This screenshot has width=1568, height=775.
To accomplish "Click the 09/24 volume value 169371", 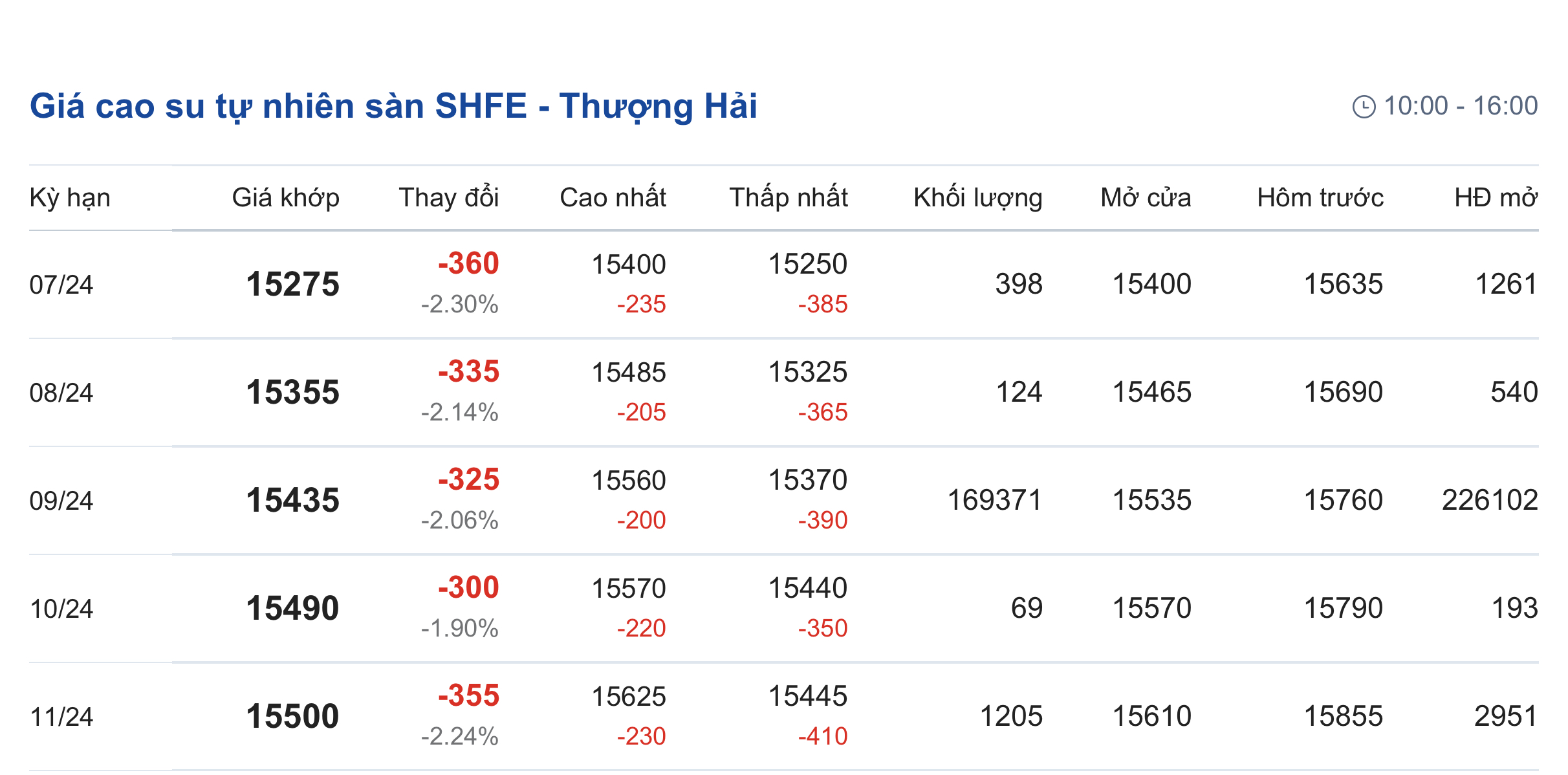I will point(994,501).
